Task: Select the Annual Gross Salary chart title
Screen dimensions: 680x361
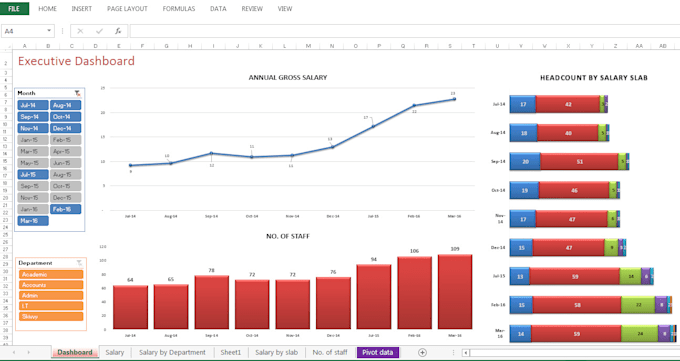Action: (288, 78)
